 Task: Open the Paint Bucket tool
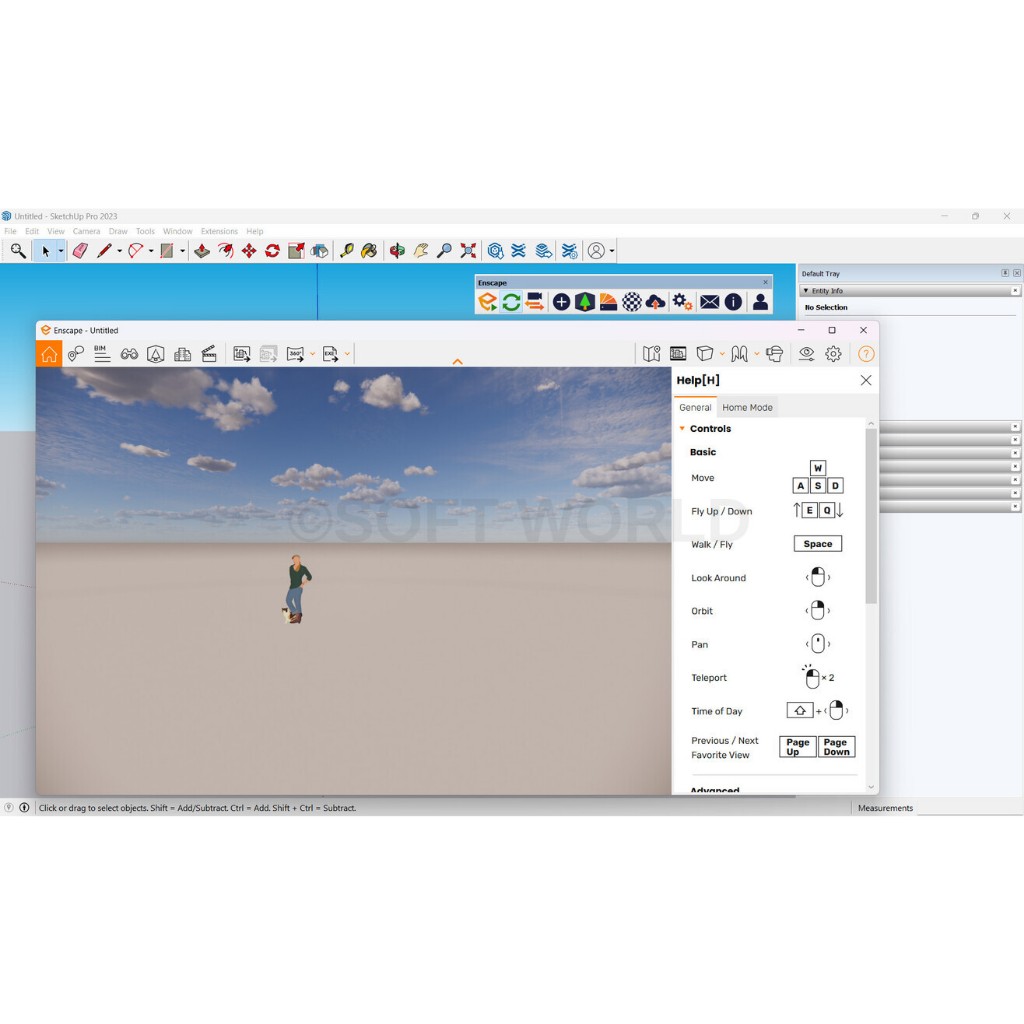pos(369,251)
